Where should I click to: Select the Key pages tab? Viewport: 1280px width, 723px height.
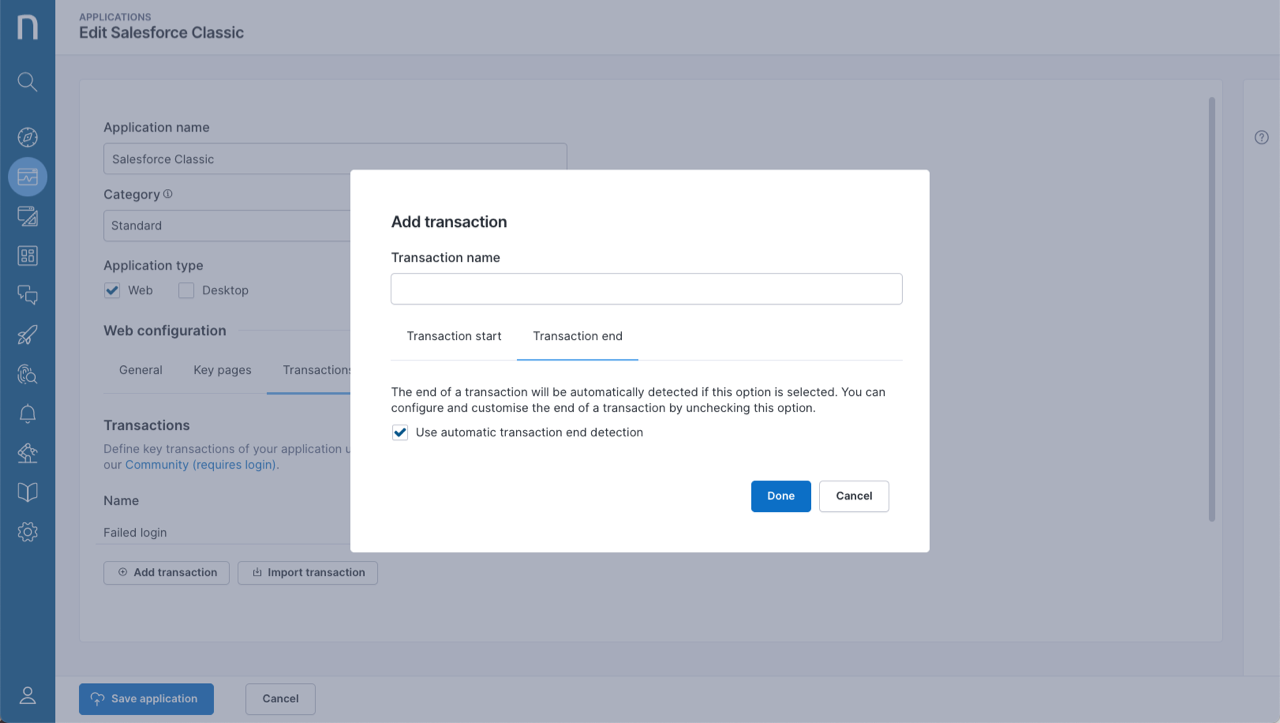click(x=222, y=369)
